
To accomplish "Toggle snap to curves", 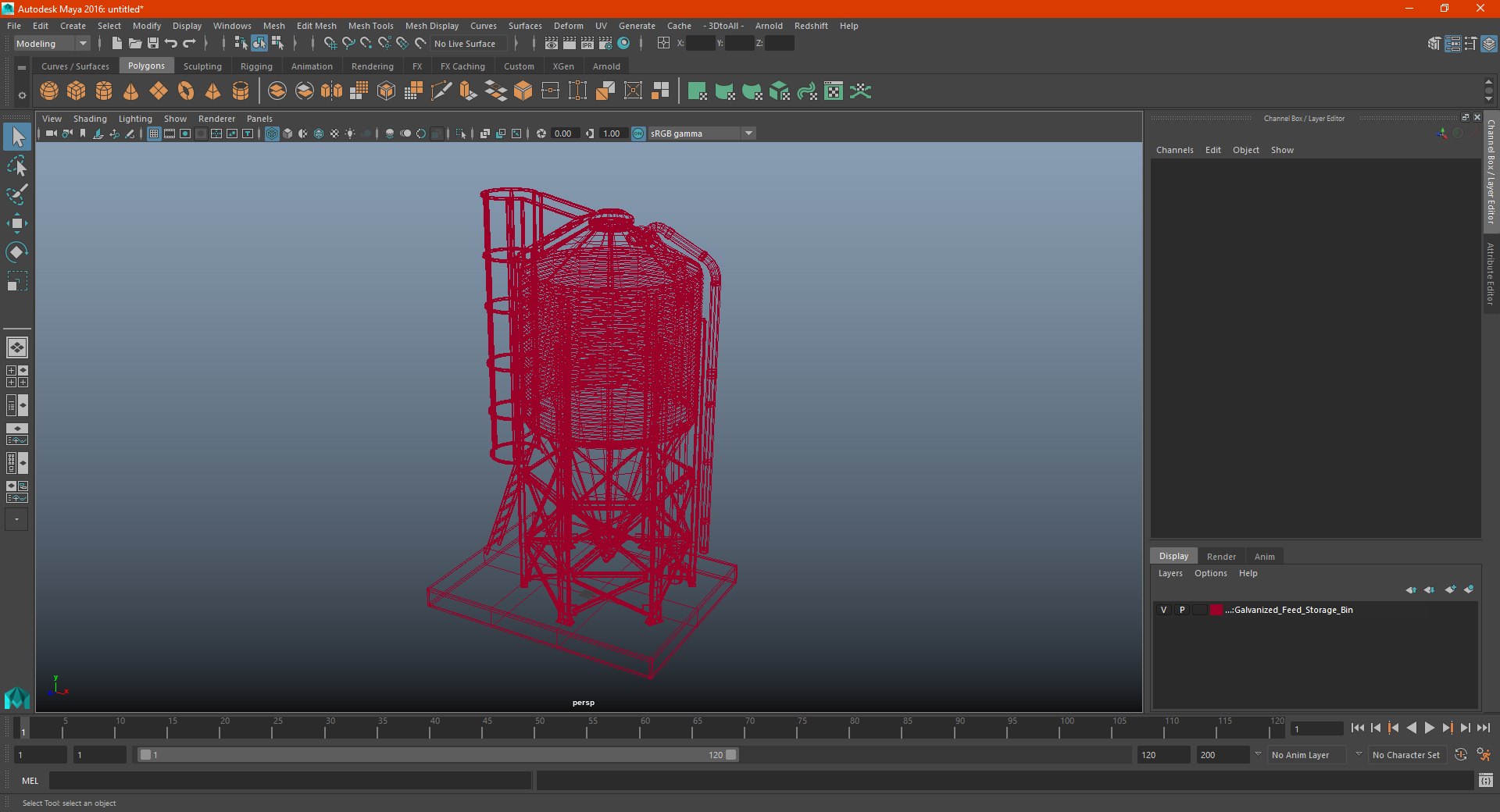I will [348, 44].
